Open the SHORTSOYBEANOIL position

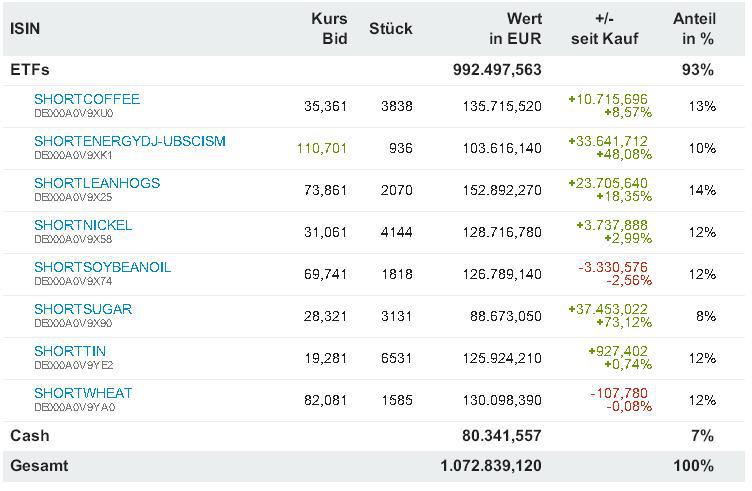102,267
